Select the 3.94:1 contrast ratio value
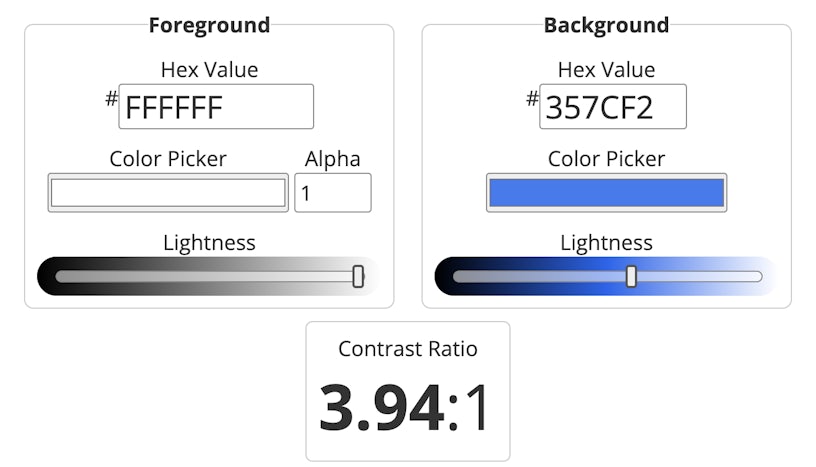This screenshot has width=816, height=467. coord(405,408)
